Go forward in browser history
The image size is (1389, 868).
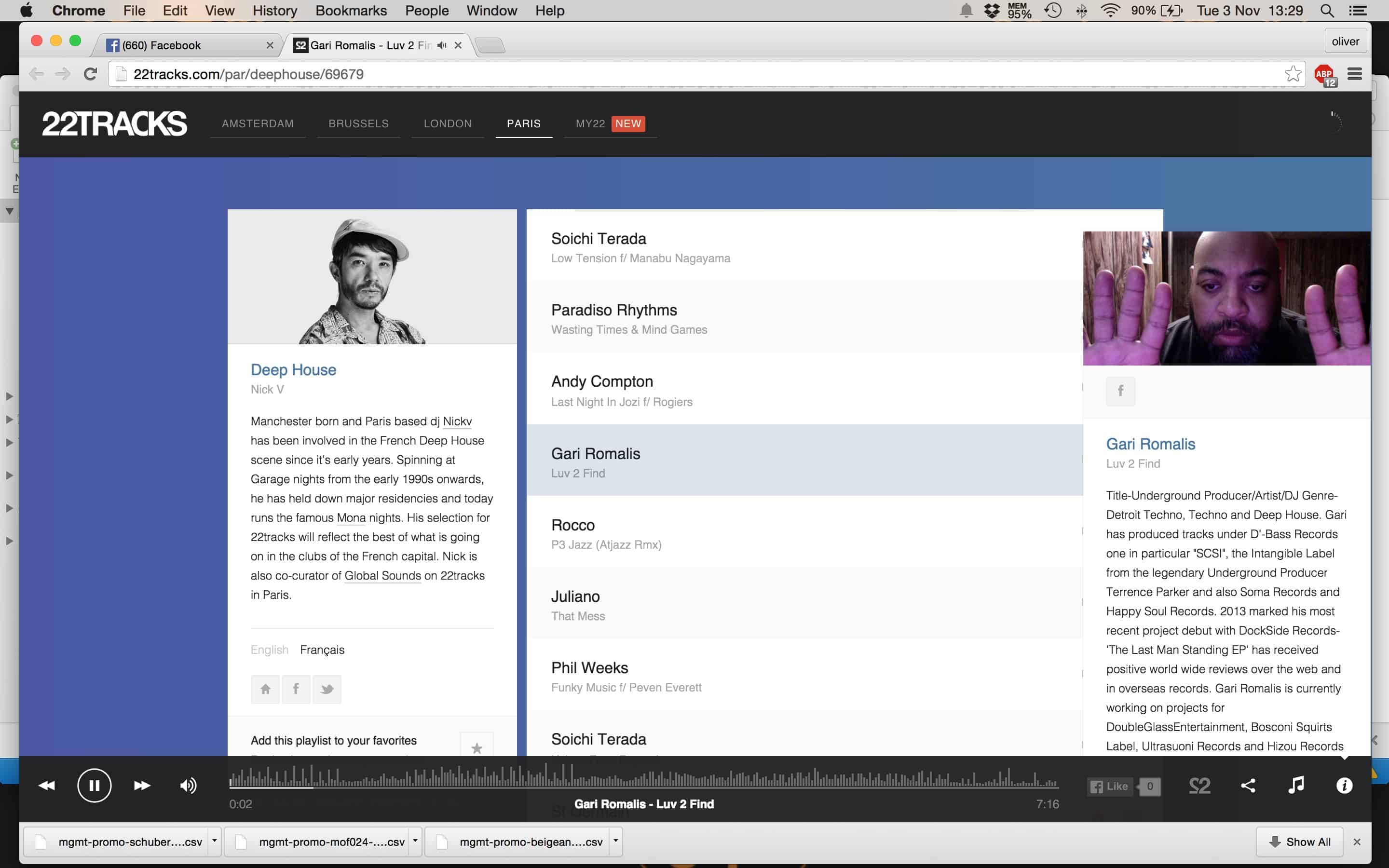coord(63,74)
